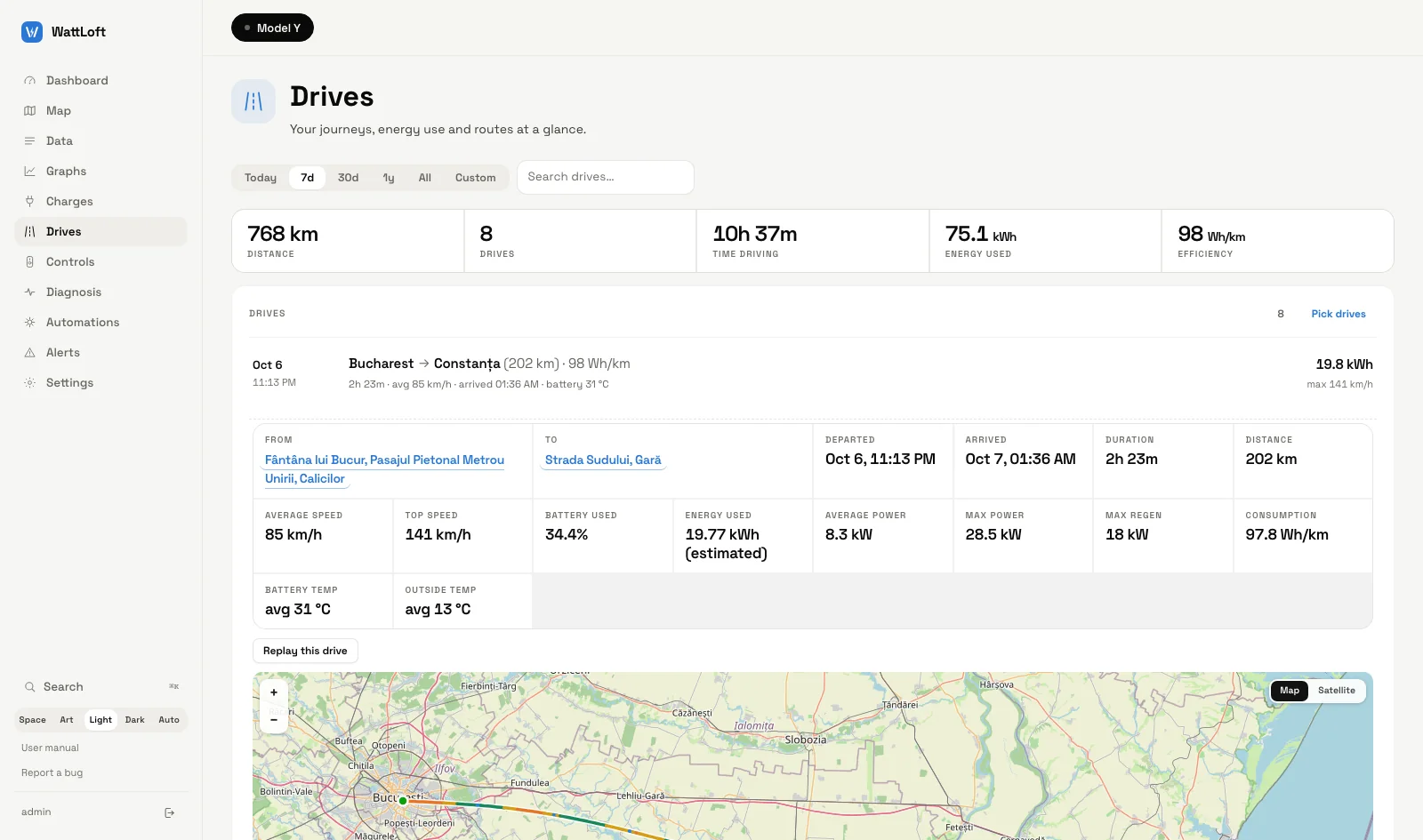Click the Pick drives link

tap(1339, 314)
